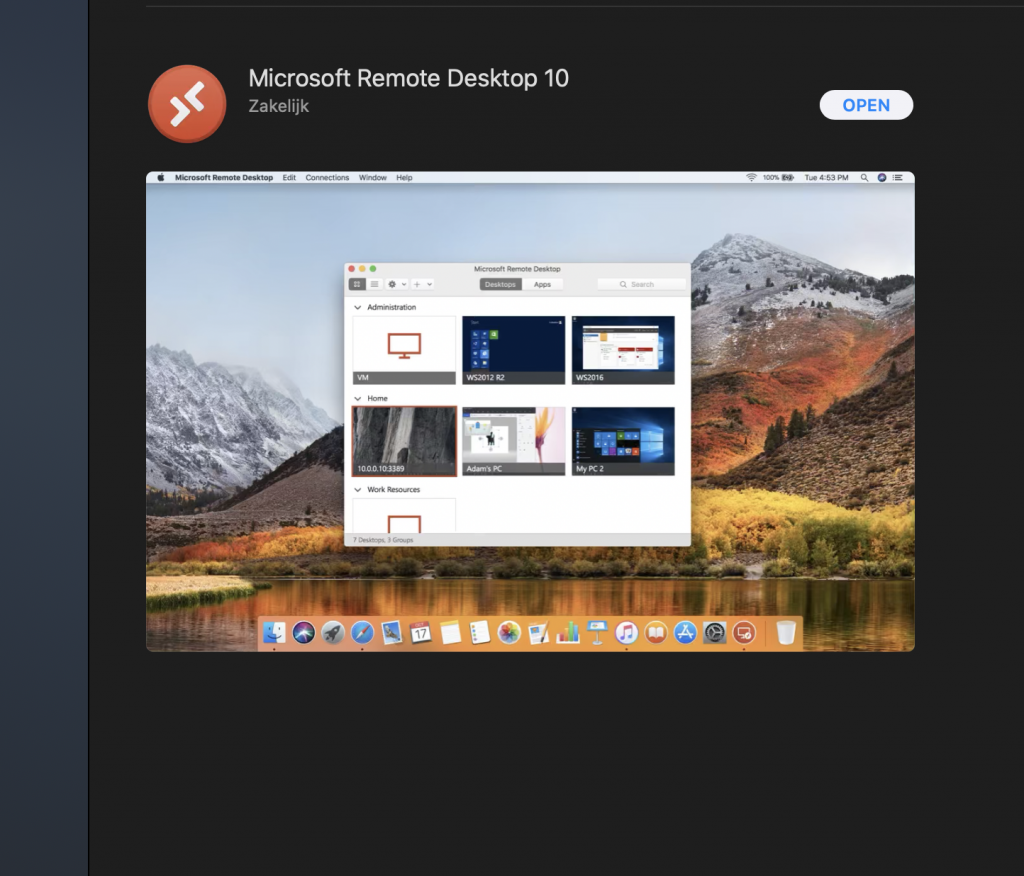Open App Store in the dock

pos(685,632)
